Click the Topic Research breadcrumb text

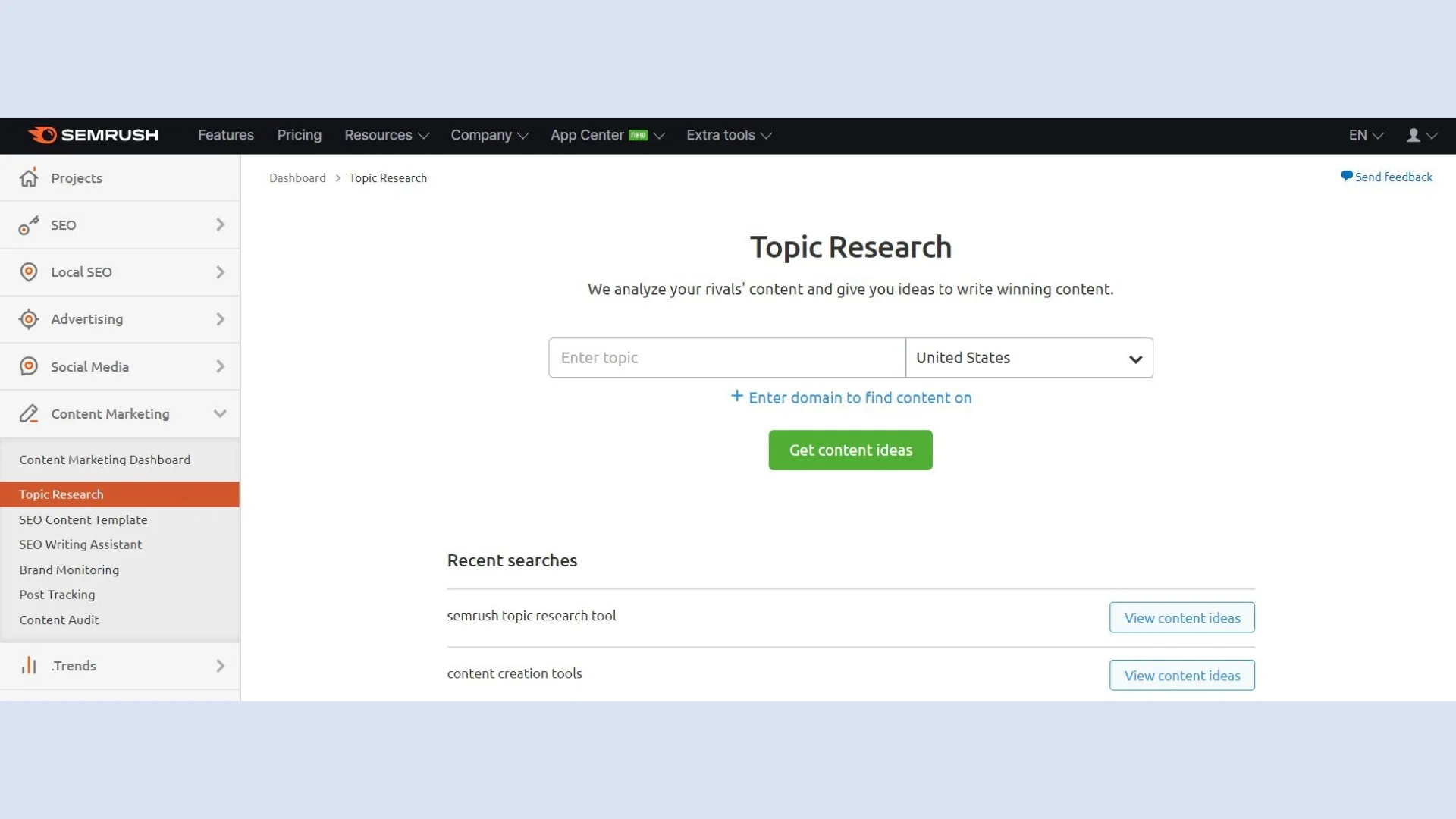click(x=388, y=177)
